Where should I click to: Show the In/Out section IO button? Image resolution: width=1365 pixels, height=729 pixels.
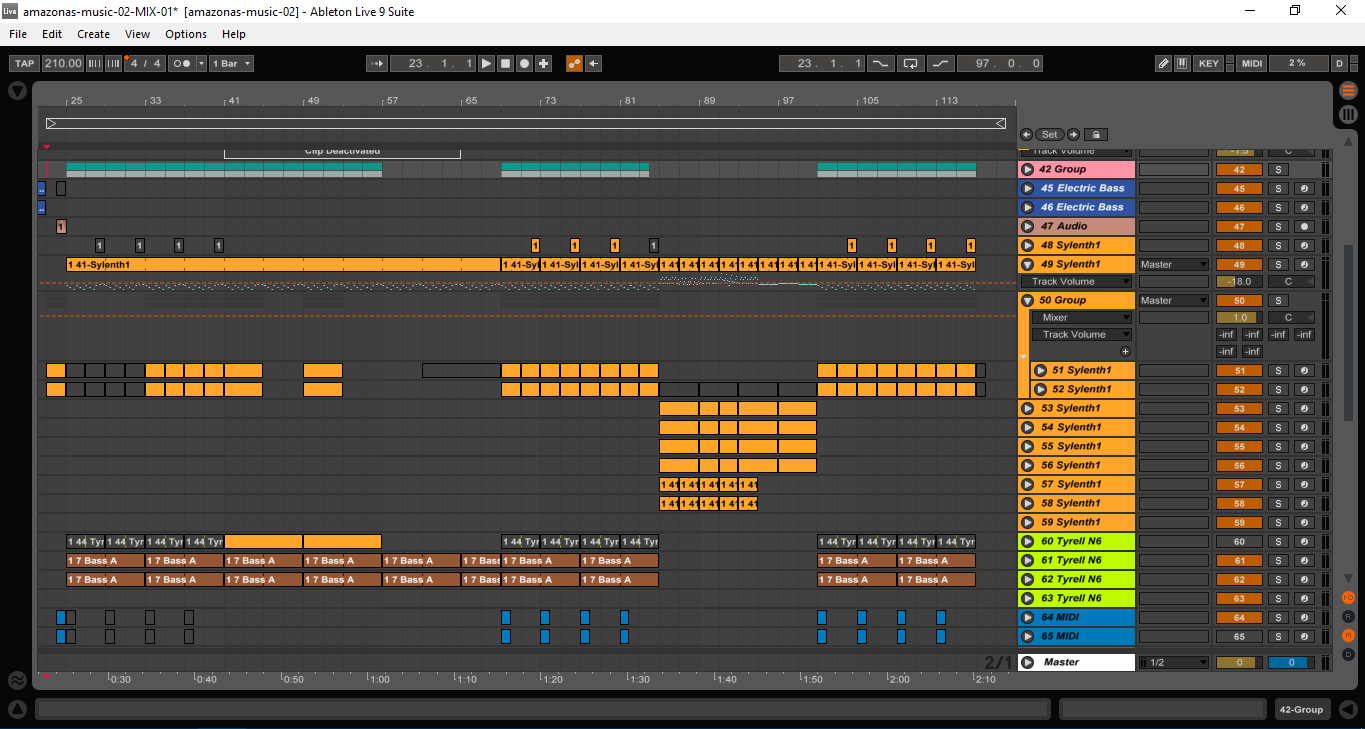click(1348, 598)
